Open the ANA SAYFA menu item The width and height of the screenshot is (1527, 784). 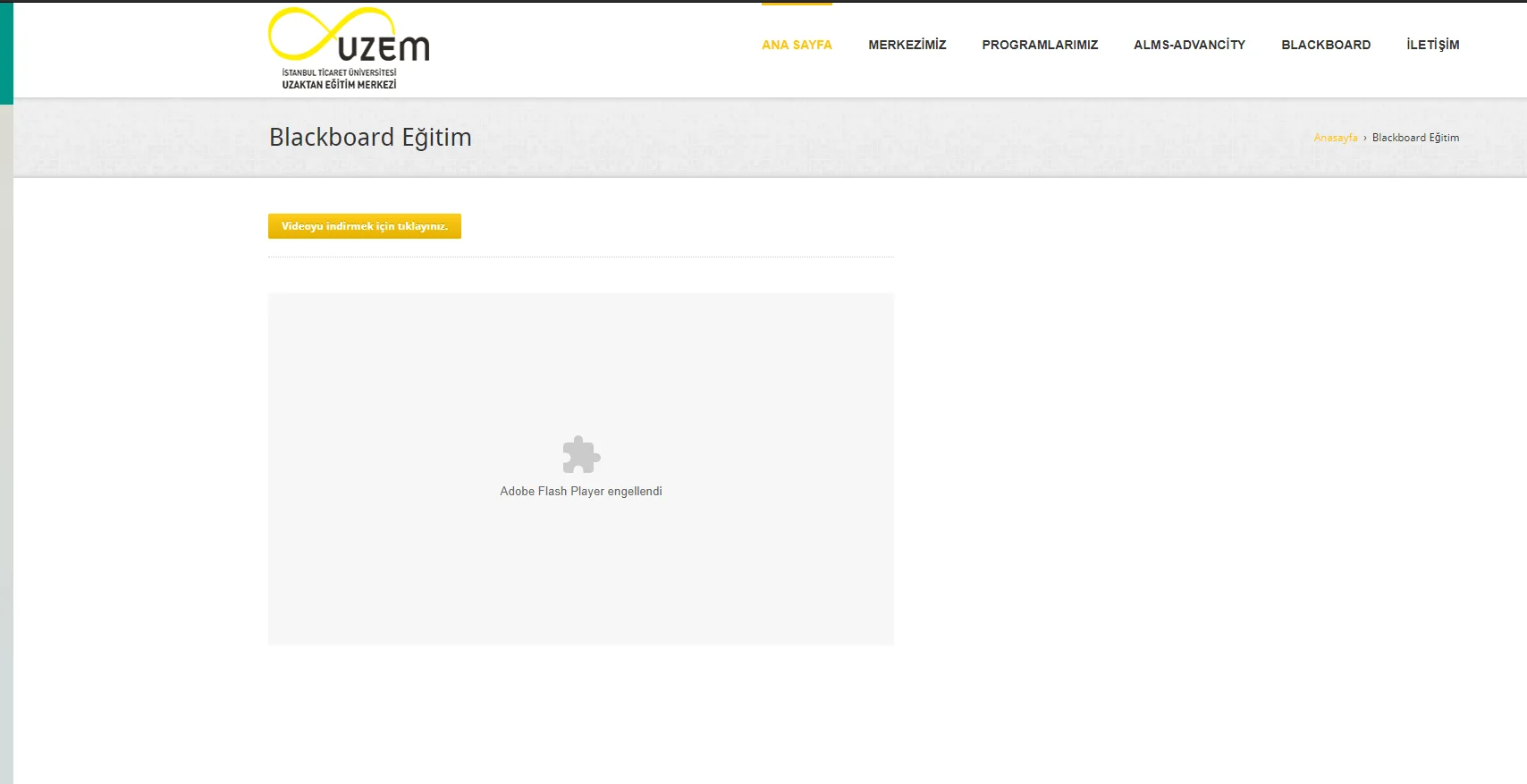[797, 45]
